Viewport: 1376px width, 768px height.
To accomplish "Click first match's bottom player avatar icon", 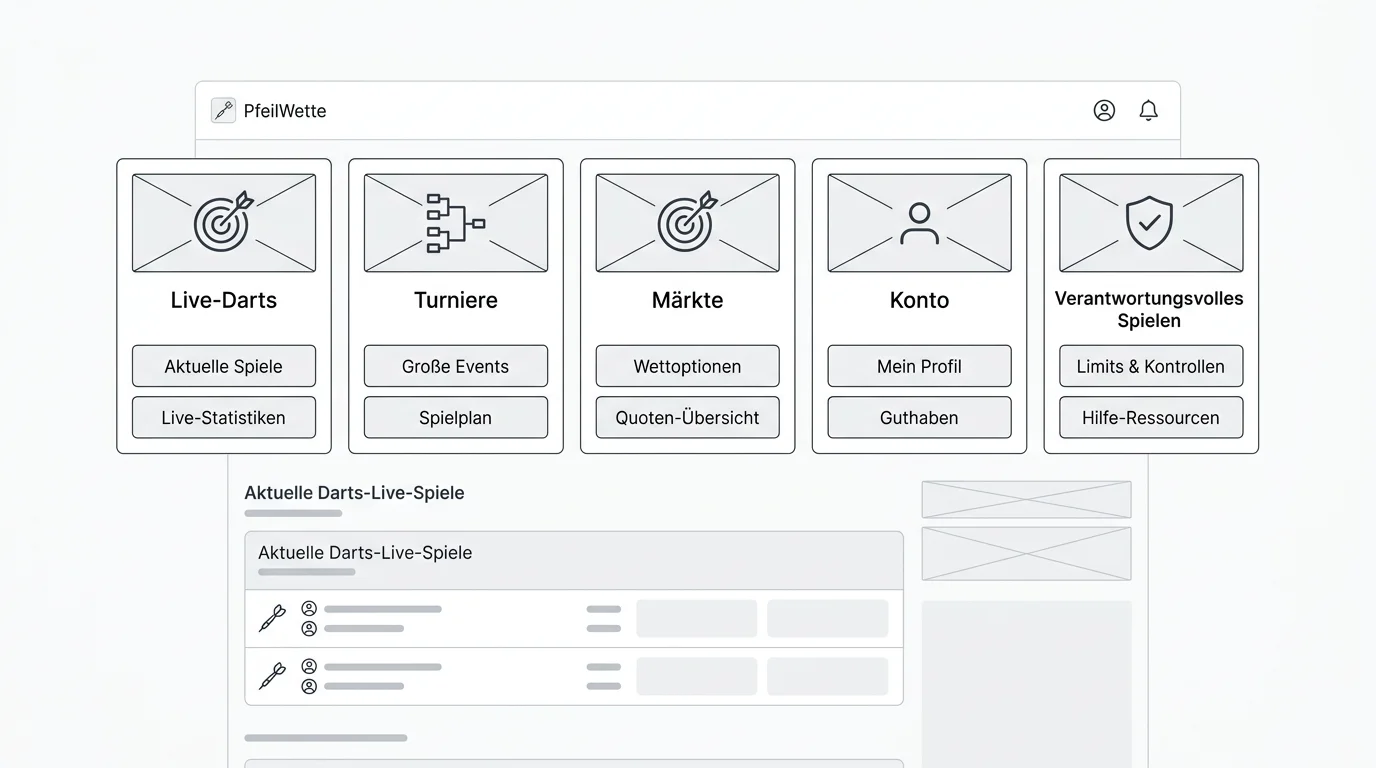I will tap(309, 628).
